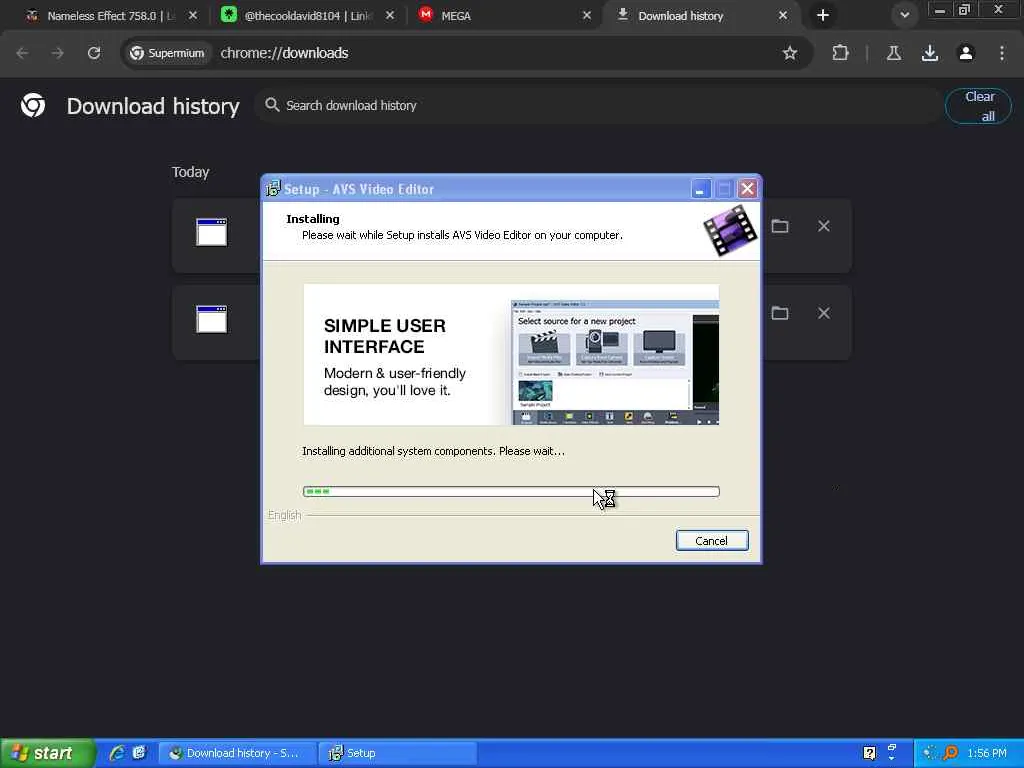Screen dimensions: 1024x768
Task: Remove first download from list
Action: click(x=824, y=226)
